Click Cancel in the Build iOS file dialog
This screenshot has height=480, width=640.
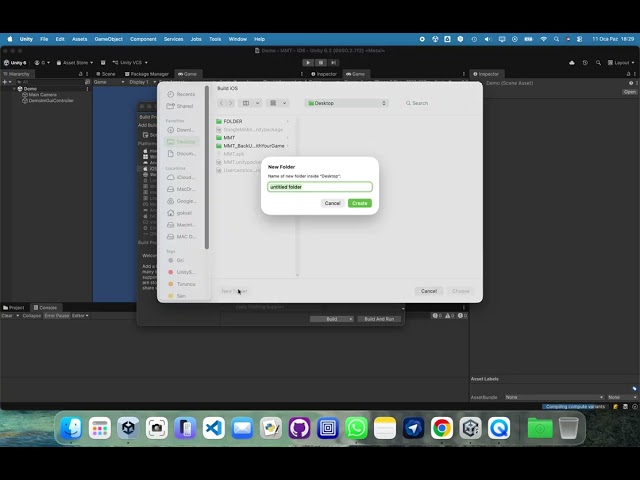429,291
